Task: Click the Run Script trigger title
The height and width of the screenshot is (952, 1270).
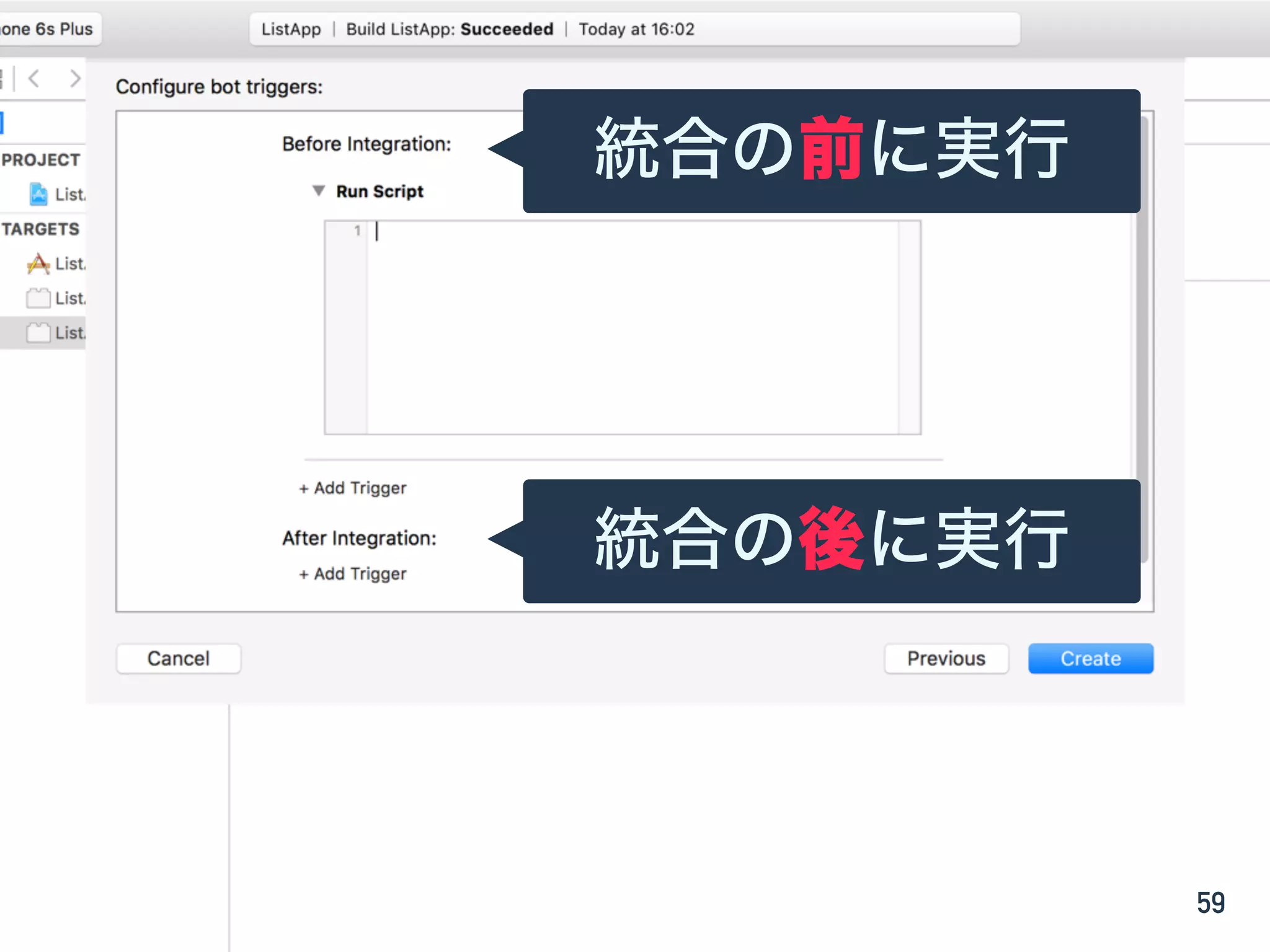Action: coord(380,192)
